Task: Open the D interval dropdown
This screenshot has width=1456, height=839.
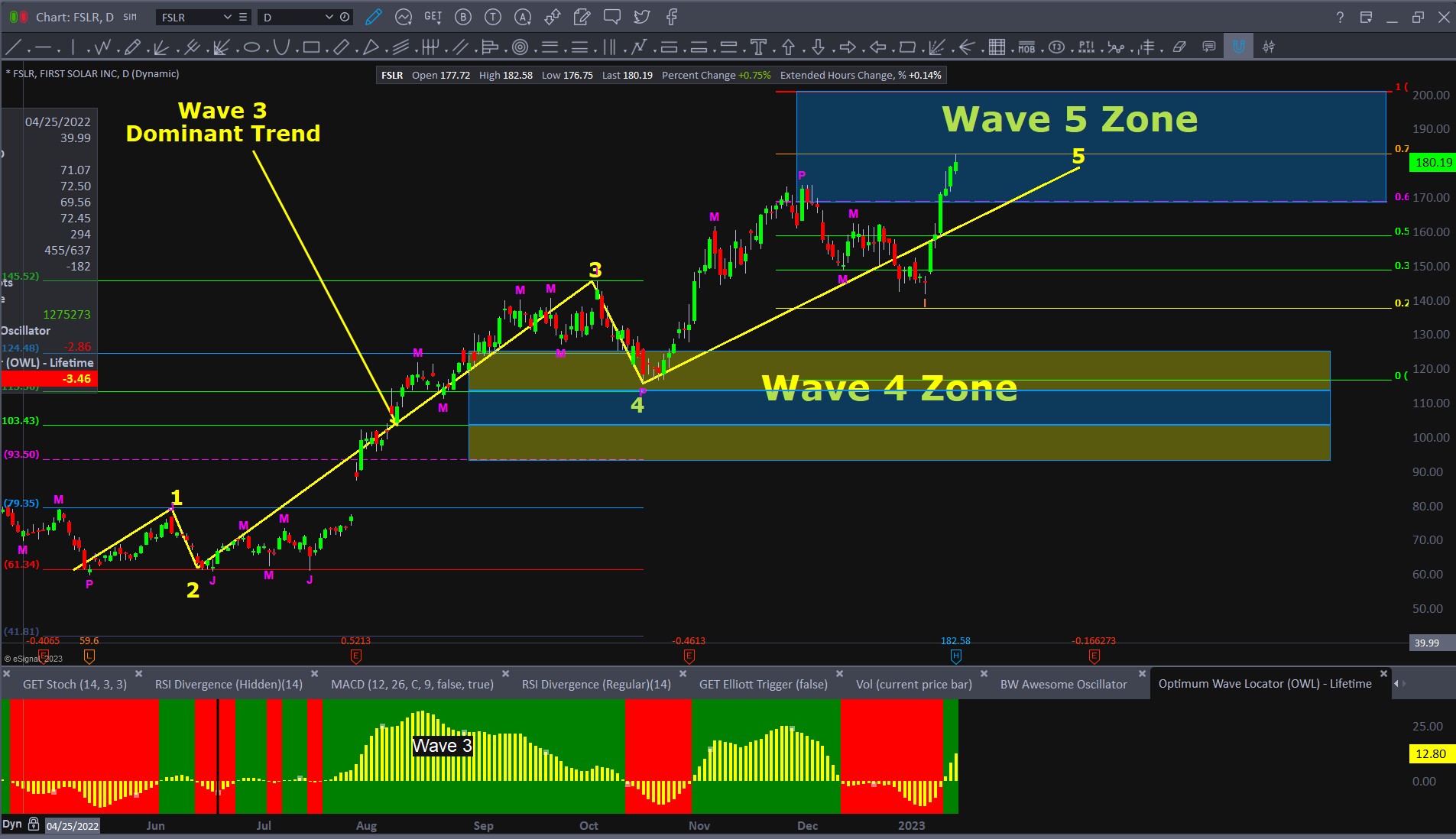Action: (x=329, y=17)
